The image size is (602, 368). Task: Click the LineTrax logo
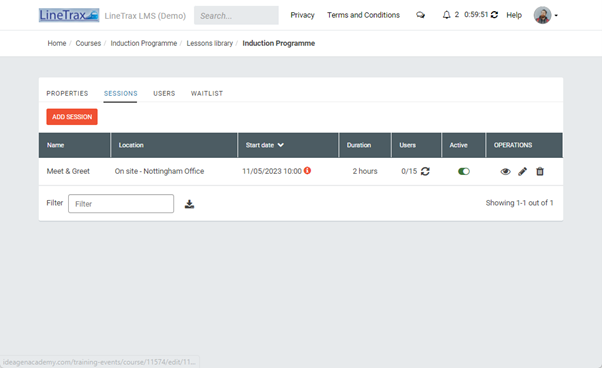(x=69, y=15)
